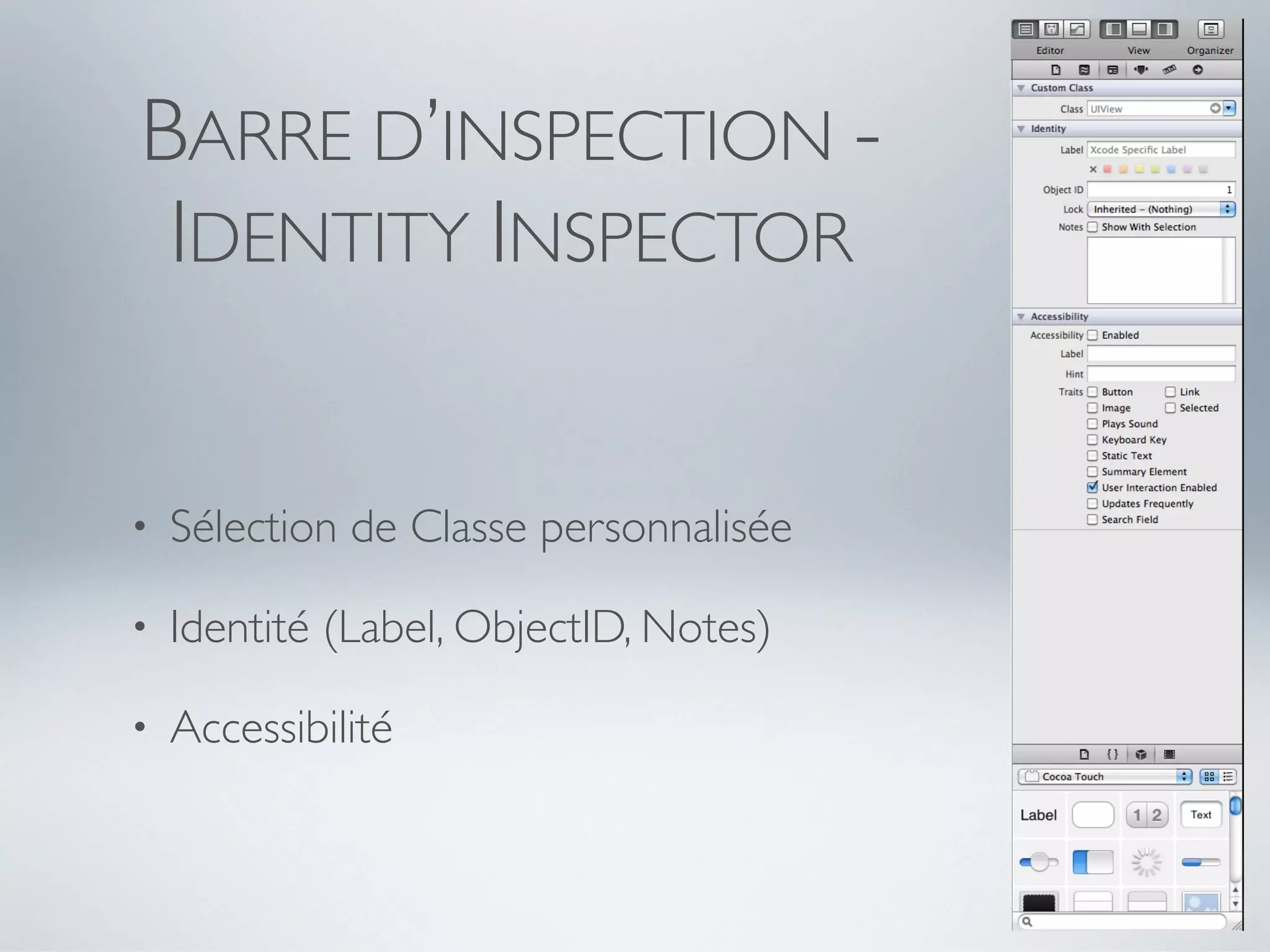
Task: Pick the red label color swatch
Action: tap(1108, 169)
